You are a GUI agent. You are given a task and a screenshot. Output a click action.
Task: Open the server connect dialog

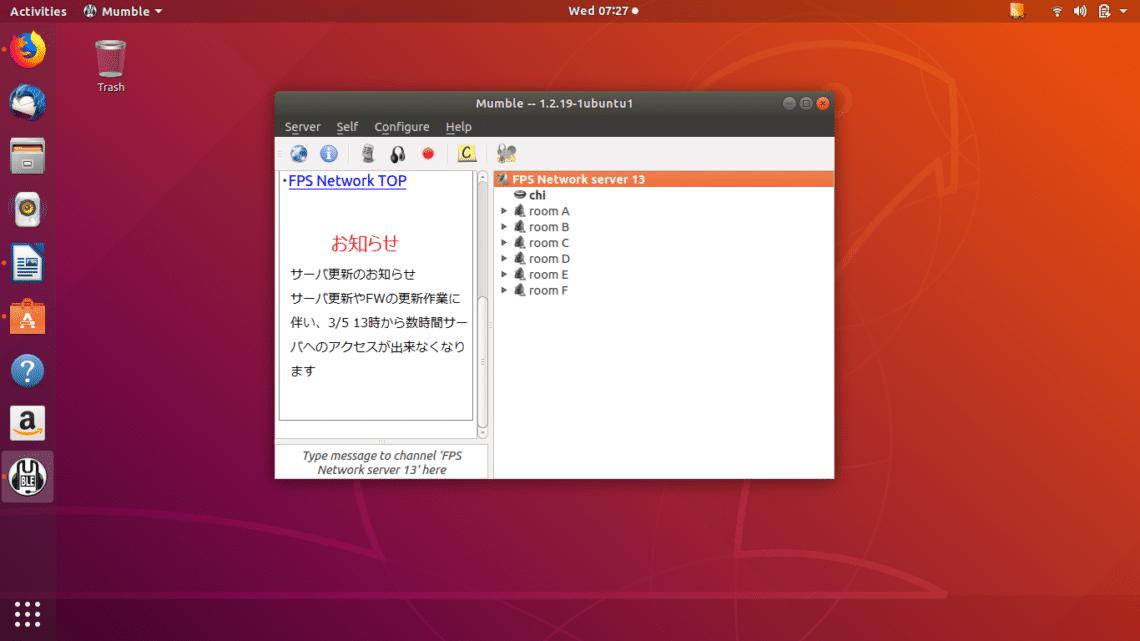pyautogui.click(x=297, y=153)
